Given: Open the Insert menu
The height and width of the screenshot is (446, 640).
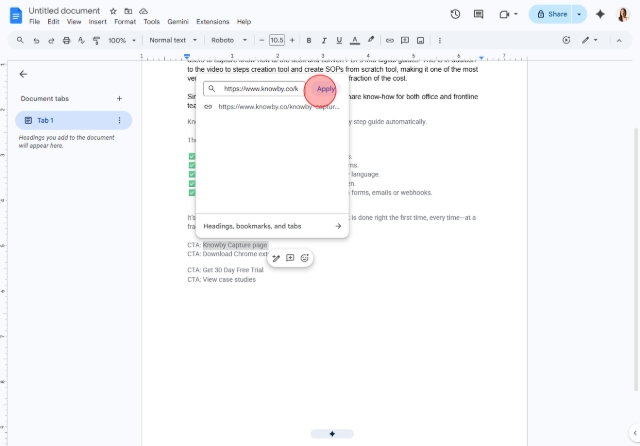Looking at the screenshot, I should coord(98,22).
